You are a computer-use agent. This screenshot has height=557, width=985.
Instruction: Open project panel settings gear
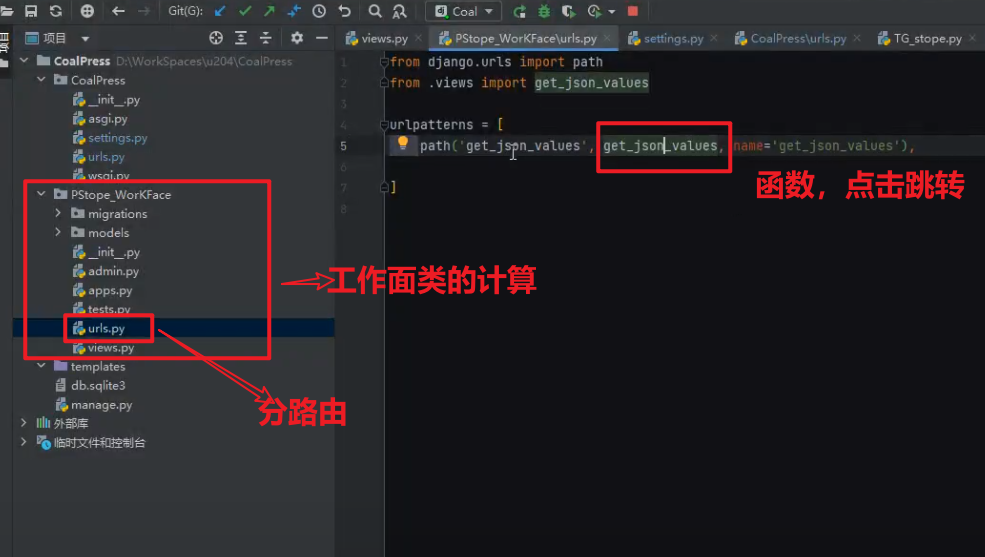pyautogui.click(x=297, y=38)
